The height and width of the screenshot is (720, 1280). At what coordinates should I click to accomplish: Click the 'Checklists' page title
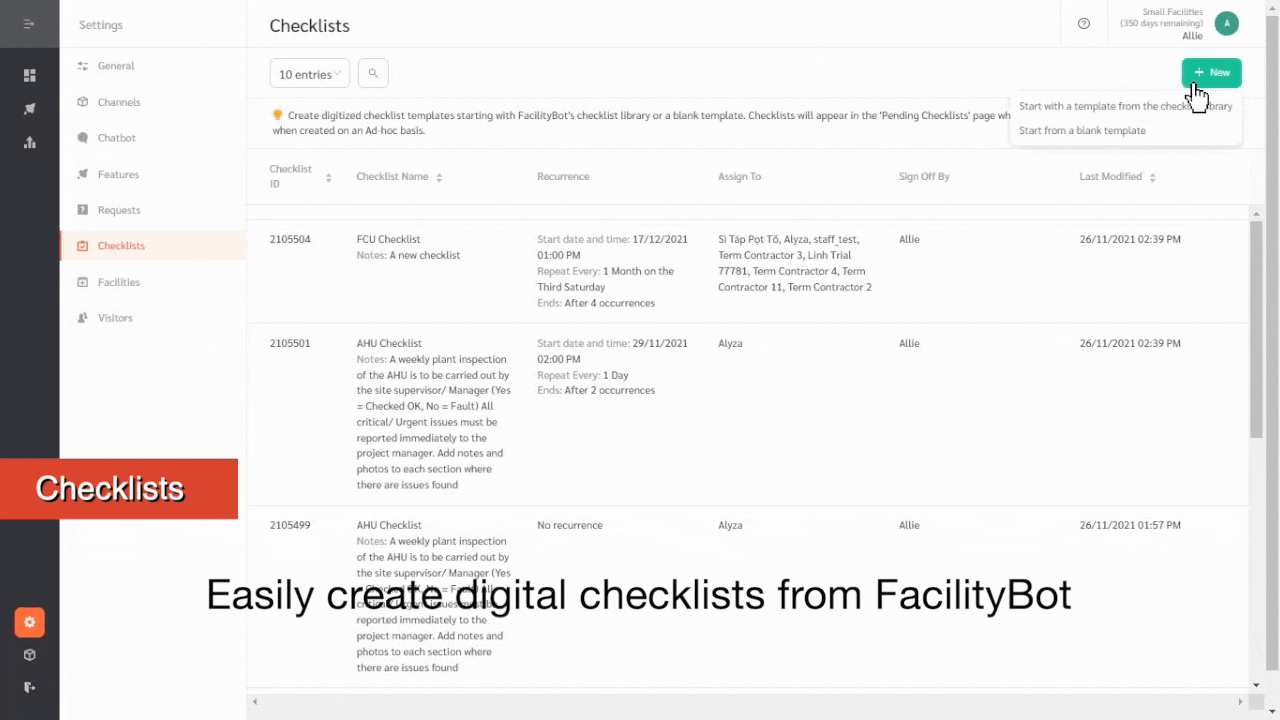310,26
